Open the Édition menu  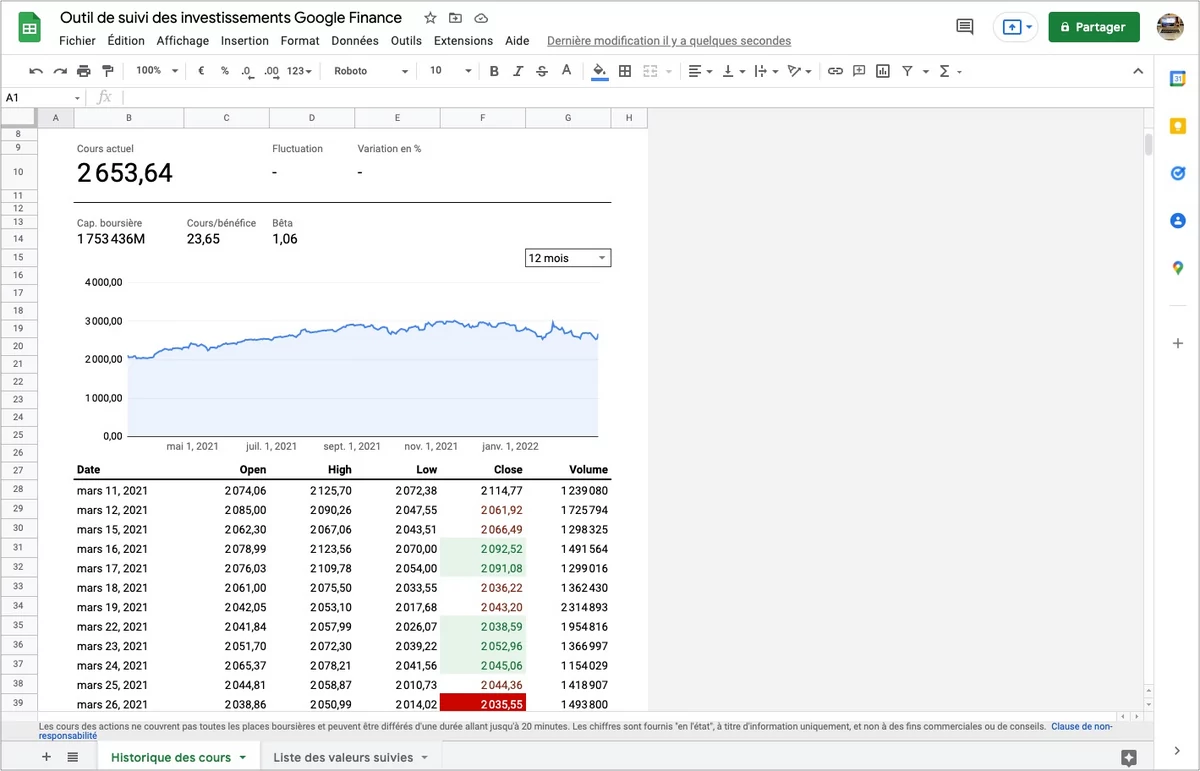[x=126, y=41]
